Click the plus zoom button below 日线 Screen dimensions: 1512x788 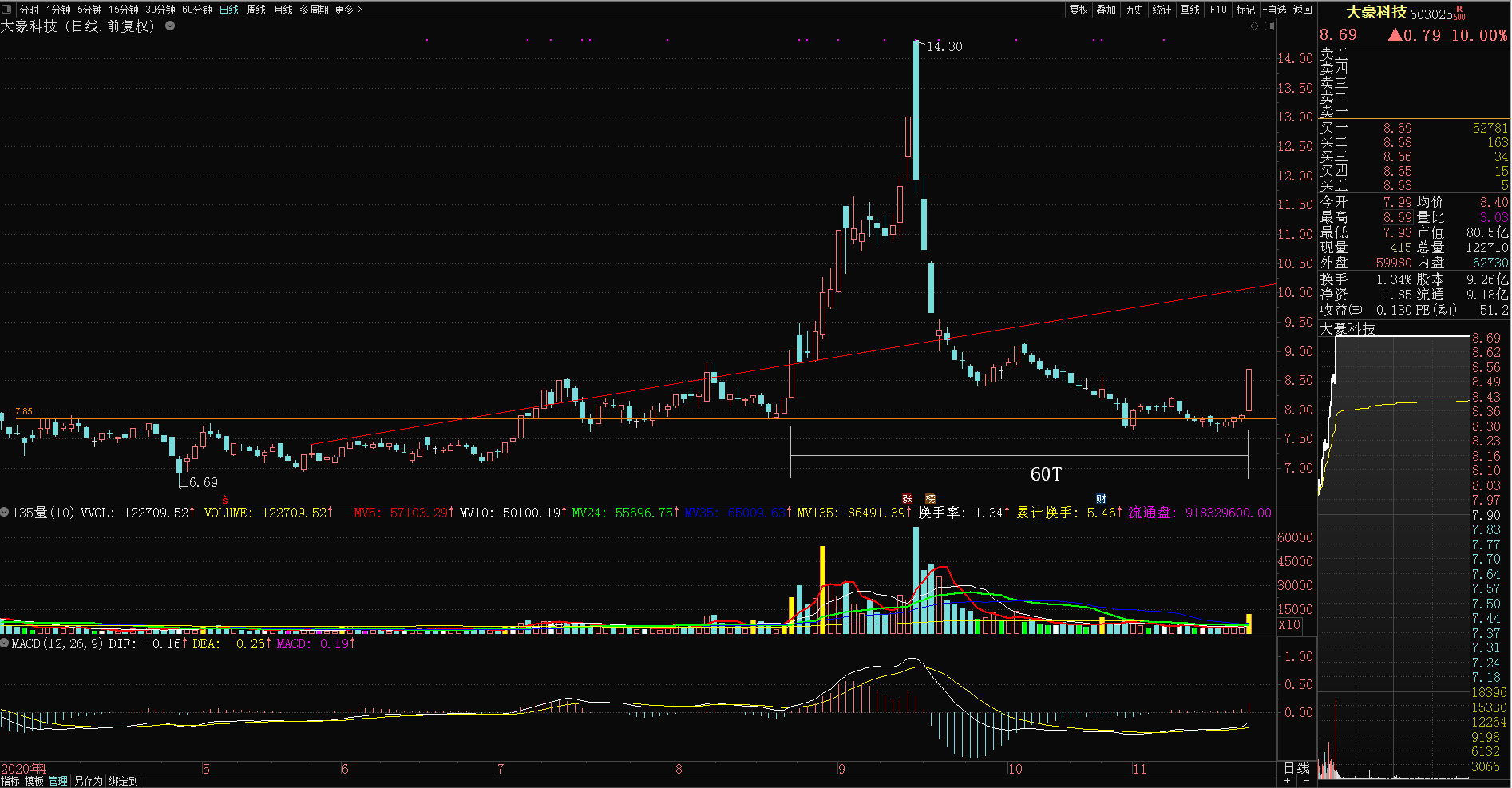pyautogui.click(x=1288, y=781)
